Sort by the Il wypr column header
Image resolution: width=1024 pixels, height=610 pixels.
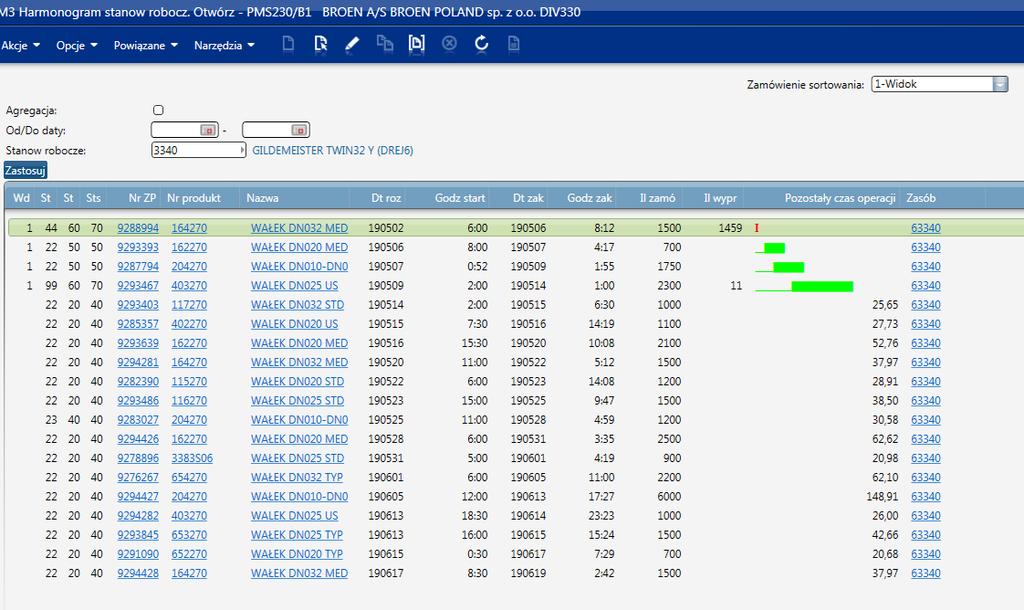point(720,198)
